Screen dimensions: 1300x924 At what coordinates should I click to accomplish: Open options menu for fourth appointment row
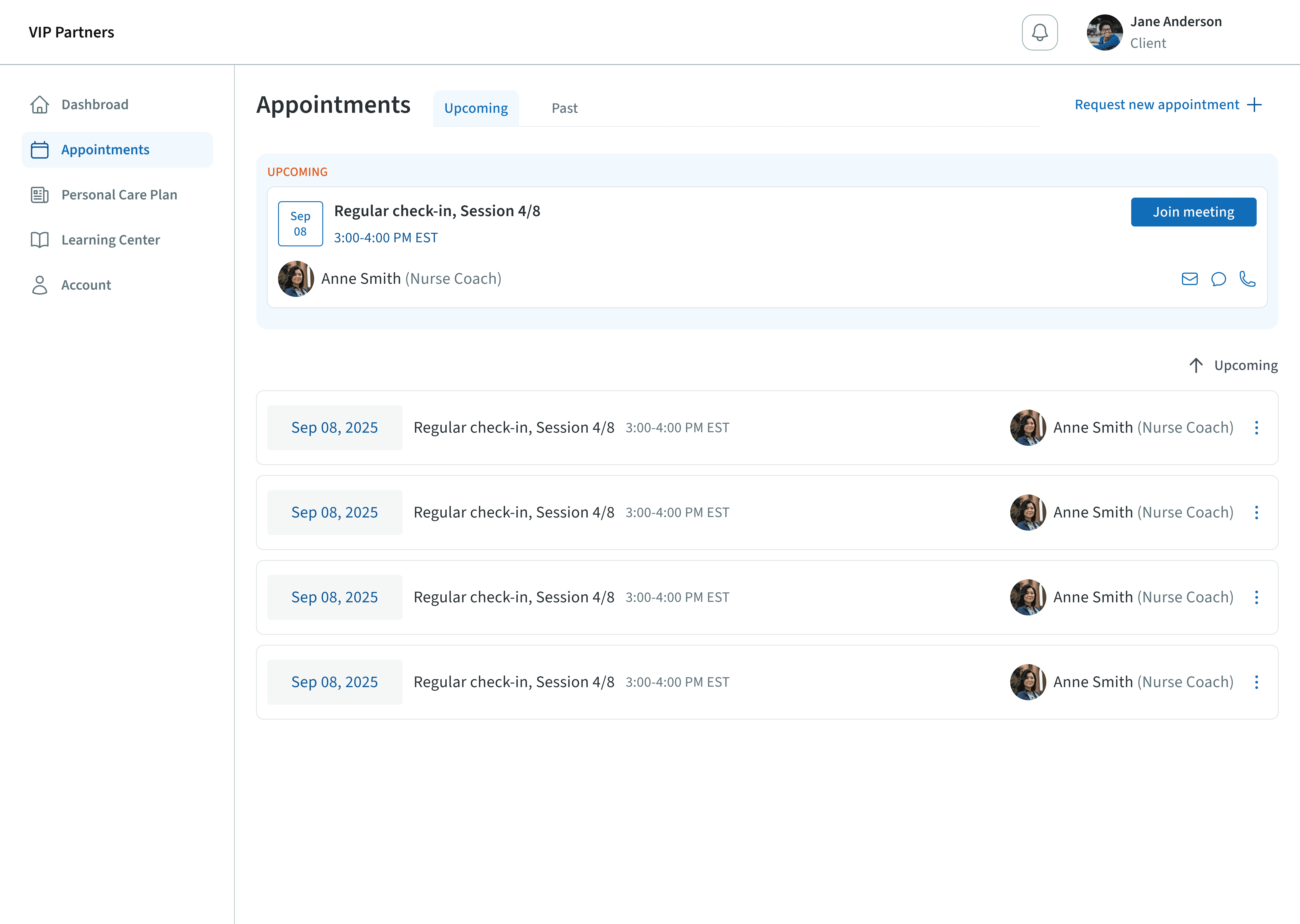click(1257, 682)
